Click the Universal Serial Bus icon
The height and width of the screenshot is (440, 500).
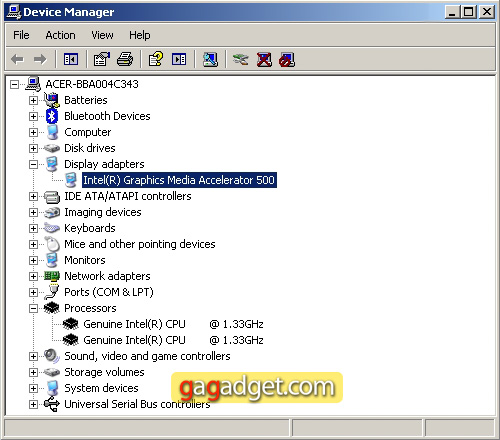pyautogui.click(x=52, y=404)
